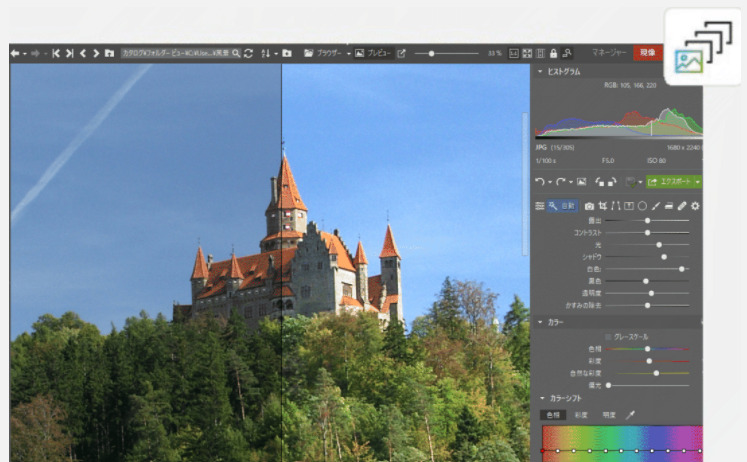Click the back navigation arrow
Image resolution: width=747 pixels, height=462 pixels.
16,53
